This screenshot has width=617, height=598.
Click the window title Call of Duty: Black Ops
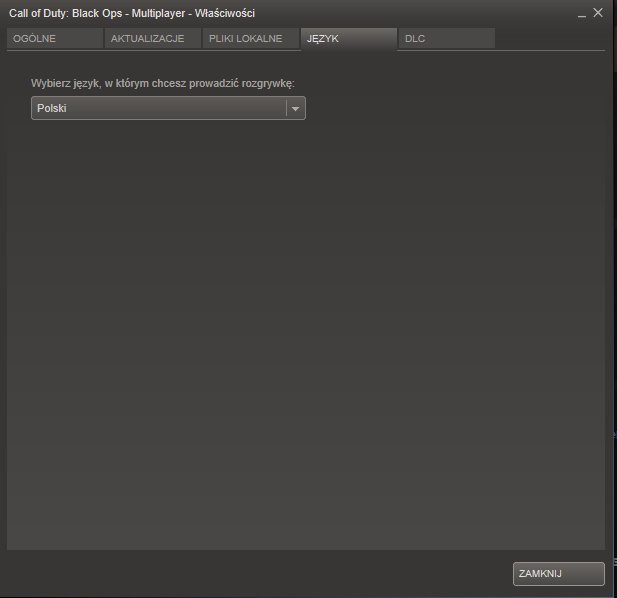tap(132, 13)
